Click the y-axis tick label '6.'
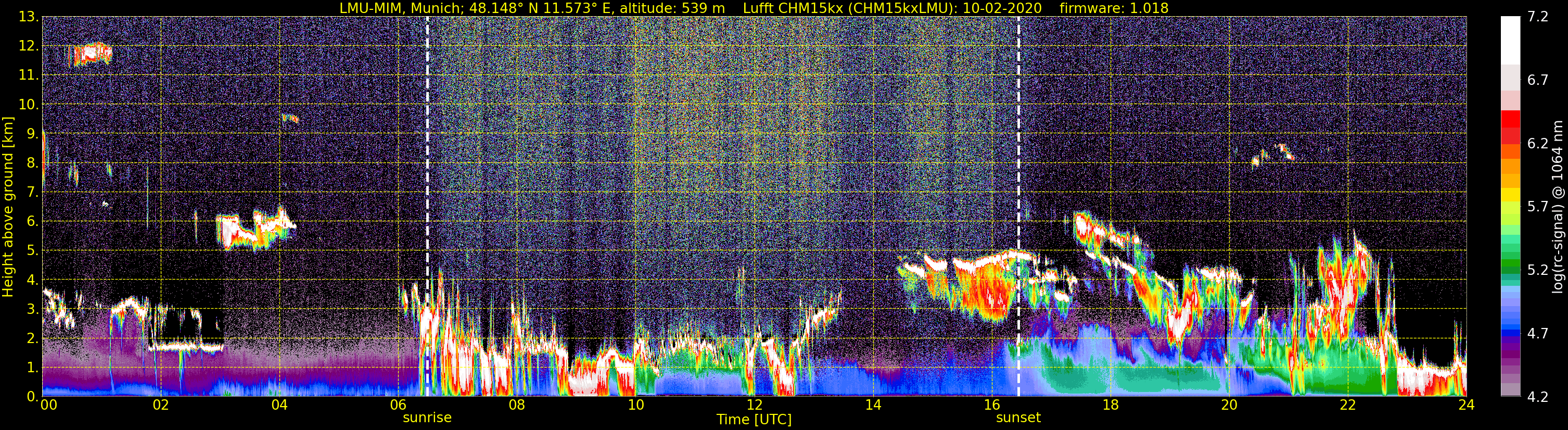 [x=32, y=222]
